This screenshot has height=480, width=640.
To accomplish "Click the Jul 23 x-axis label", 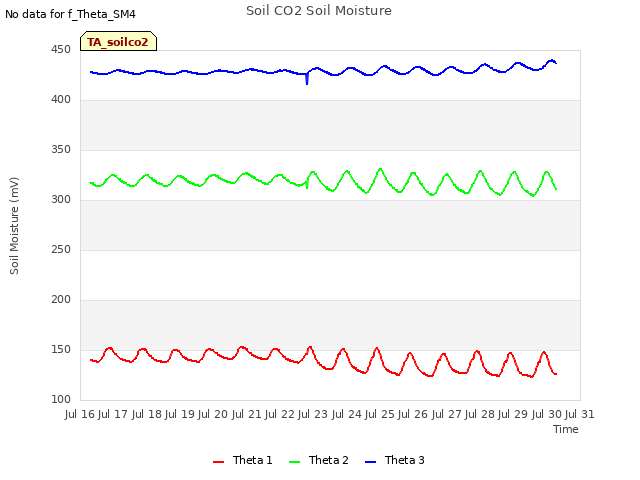I will (313, 414).
